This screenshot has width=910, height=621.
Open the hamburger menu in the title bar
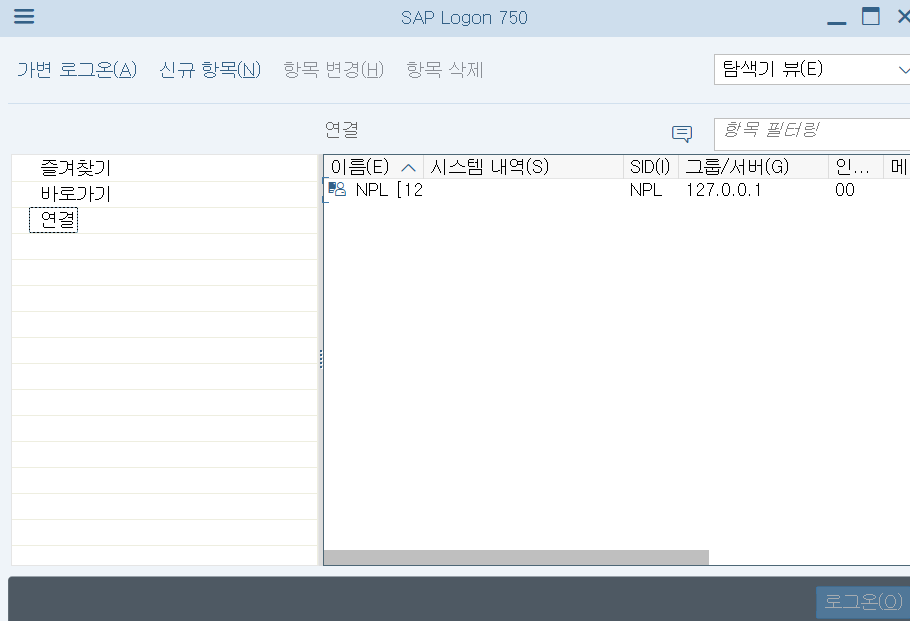click(x=24, y=16)
